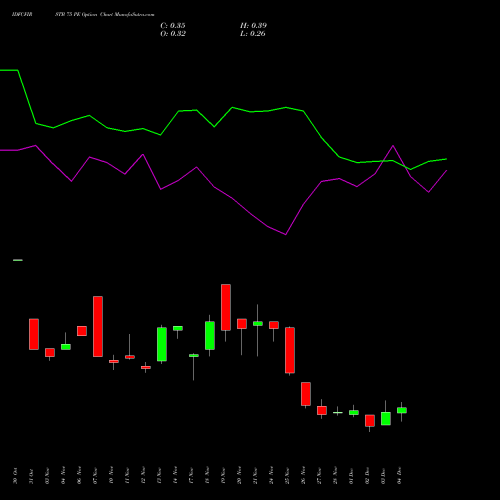The height and width of the screenshot is (500, 500).
Task: Click the HDFCFIR symbol title text
Action: 22,15
